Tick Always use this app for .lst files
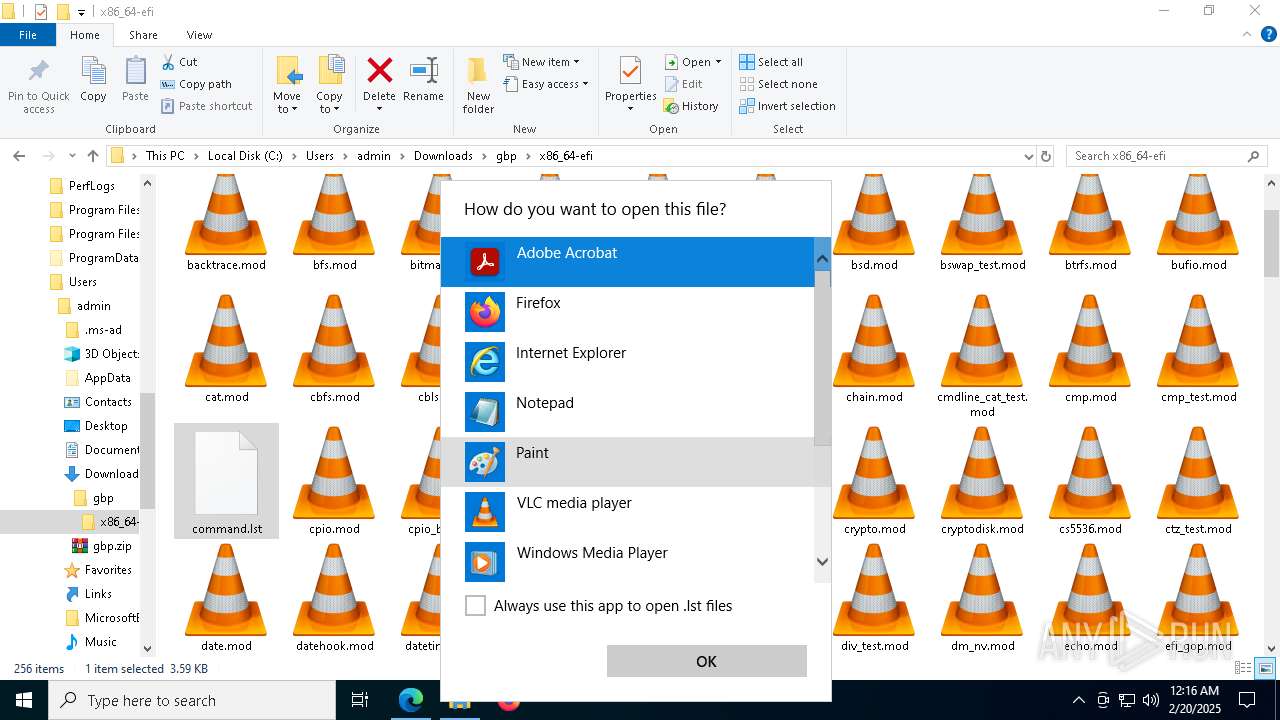The image size is (1280, 720). coord(476,606)
